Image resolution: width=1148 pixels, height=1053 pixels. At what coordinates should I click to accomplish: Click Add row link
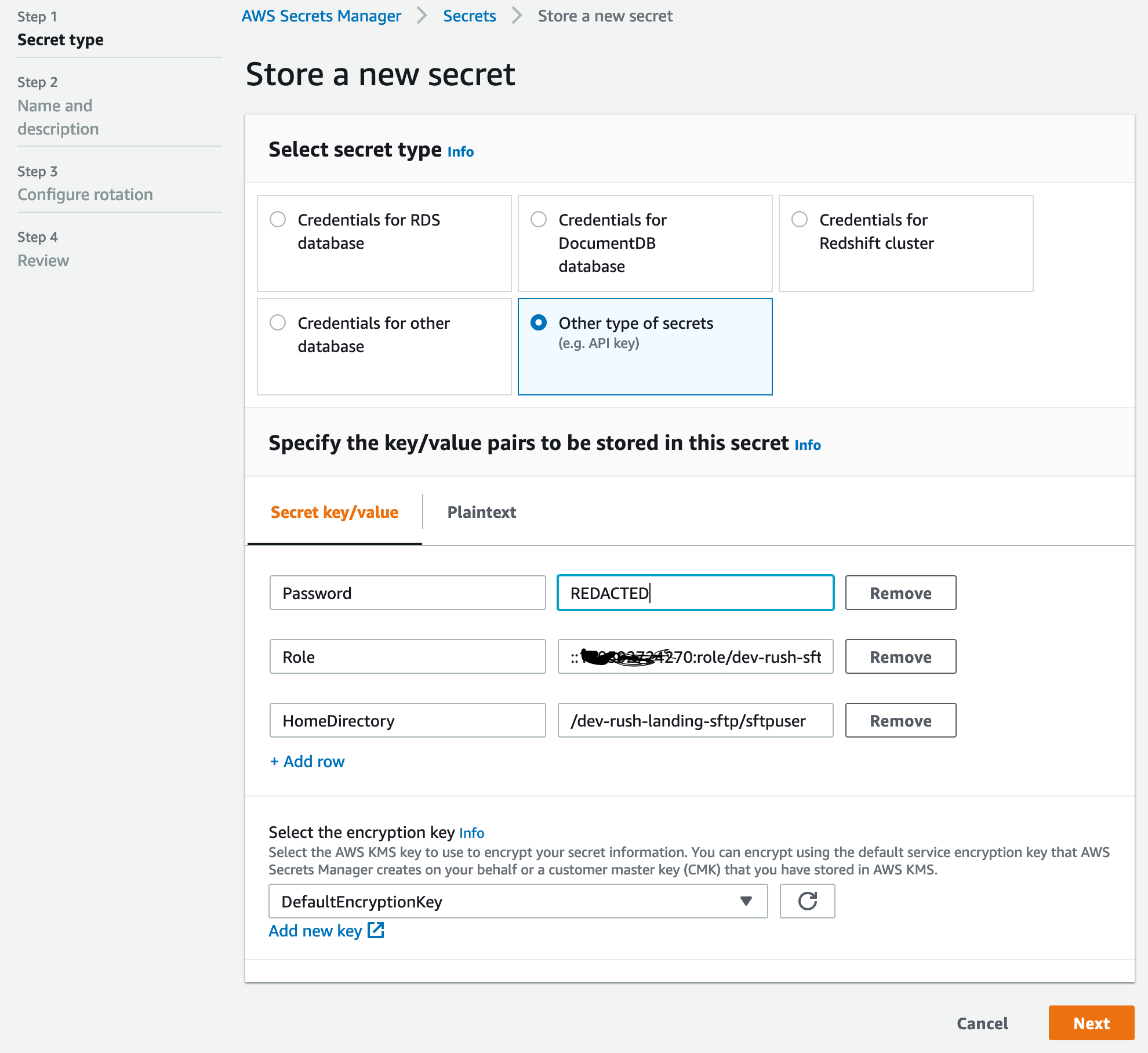point(307,761)
